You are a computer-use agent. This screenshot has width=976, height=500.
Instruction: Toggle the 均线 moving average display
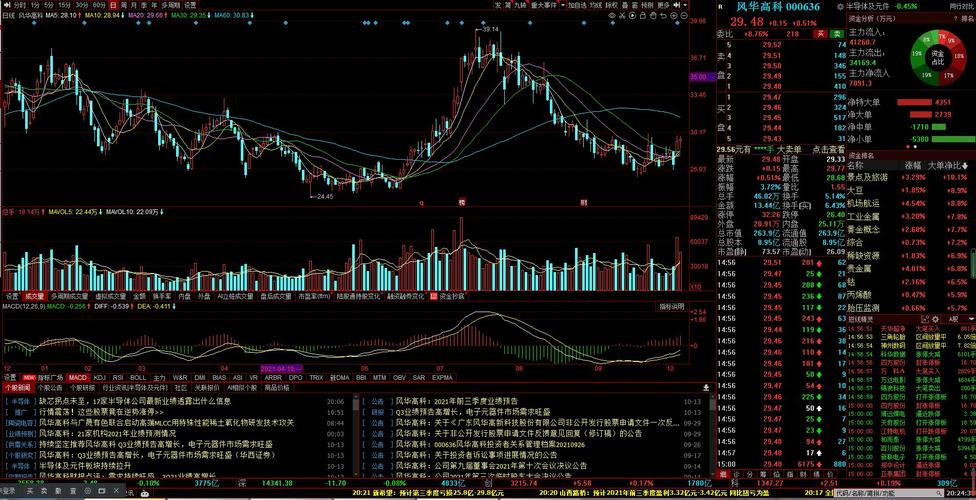[596, 5]
